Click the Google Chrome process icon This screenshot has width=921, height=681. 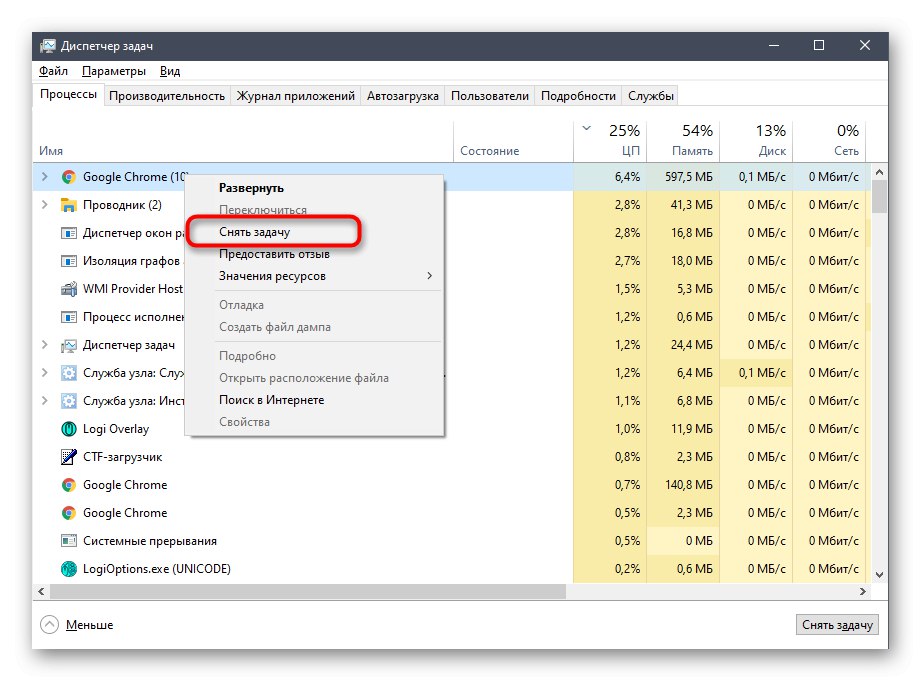pos(68,176)
